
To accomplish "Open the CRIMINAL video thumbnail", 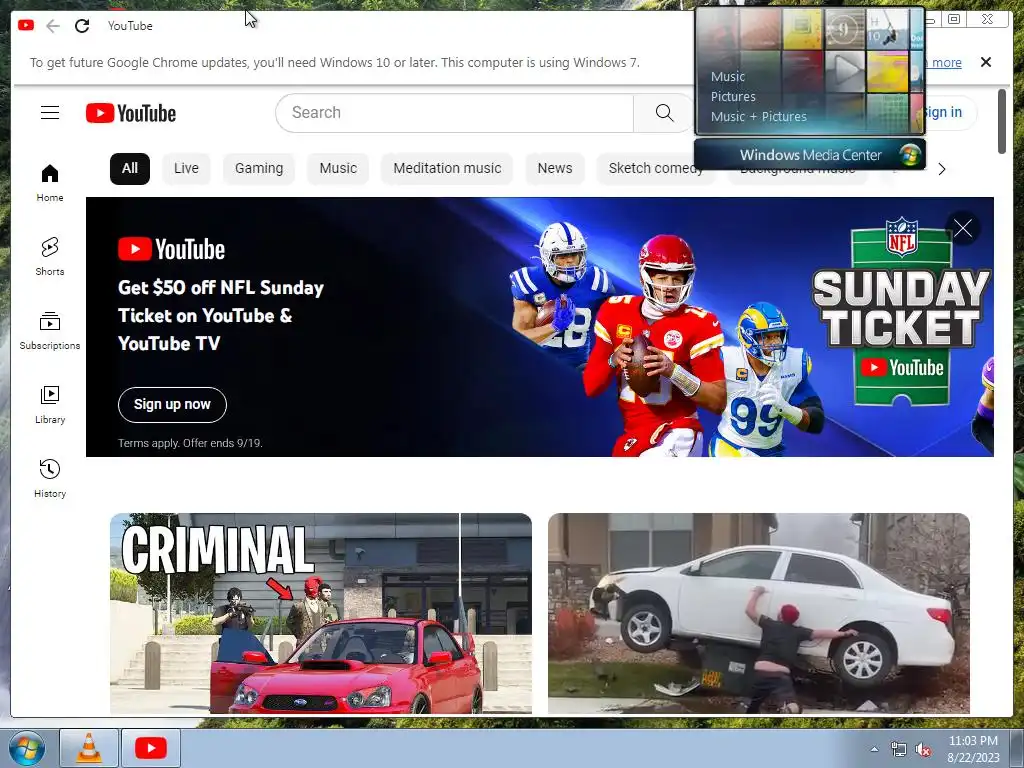I will click(321, 613).
